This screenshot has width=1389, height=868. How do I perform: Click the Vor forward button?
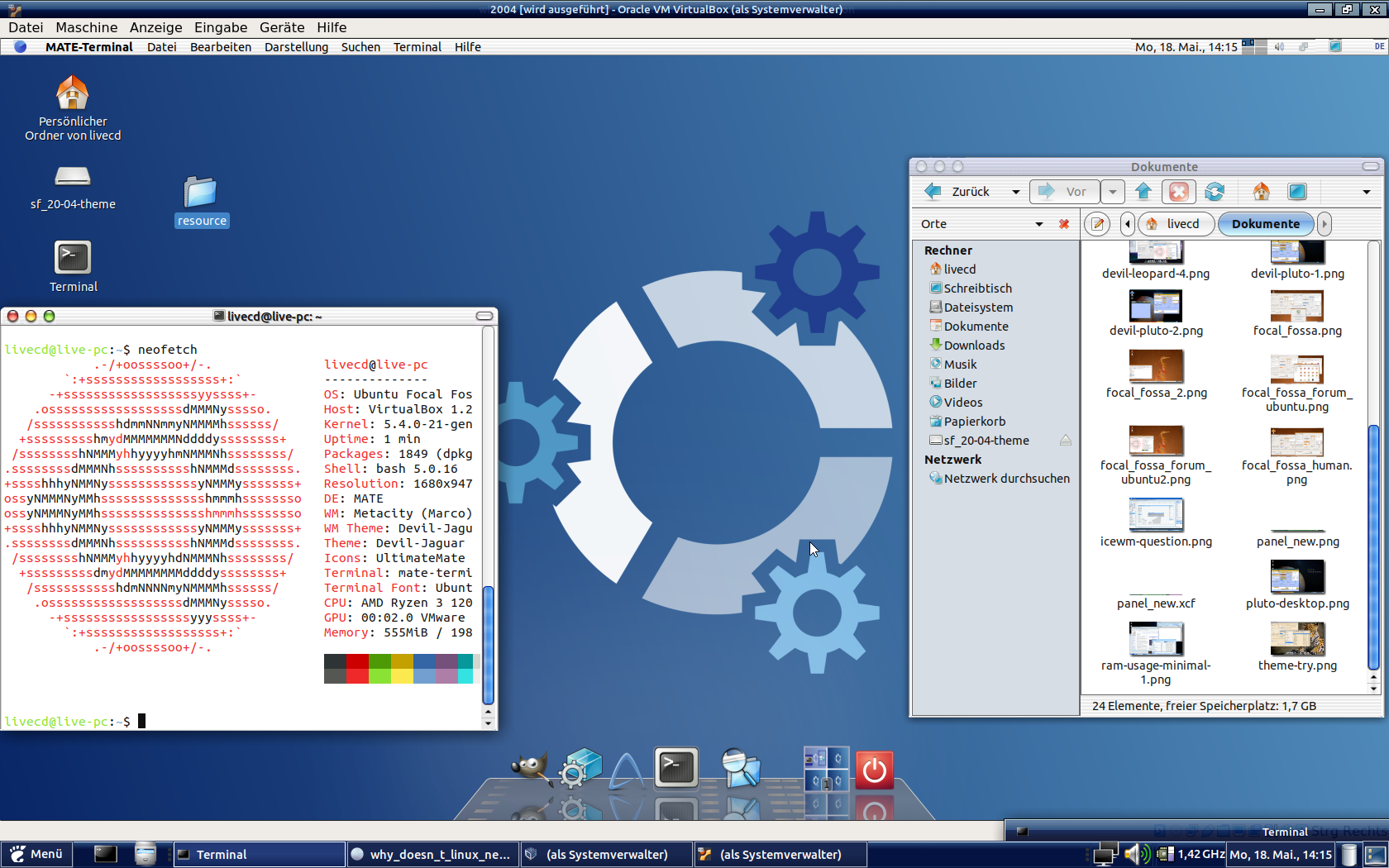click(1065, 192)
